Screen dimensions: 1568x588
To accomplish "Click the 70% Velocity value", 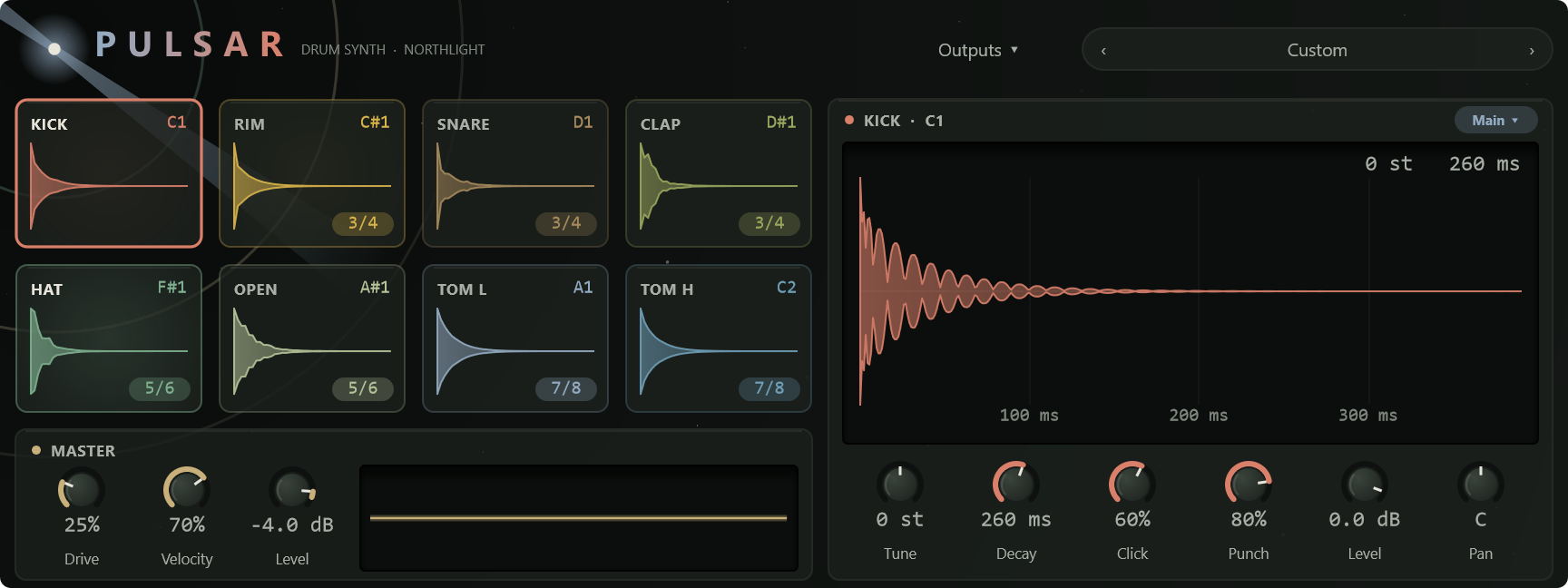I will (x=187, y=525).
